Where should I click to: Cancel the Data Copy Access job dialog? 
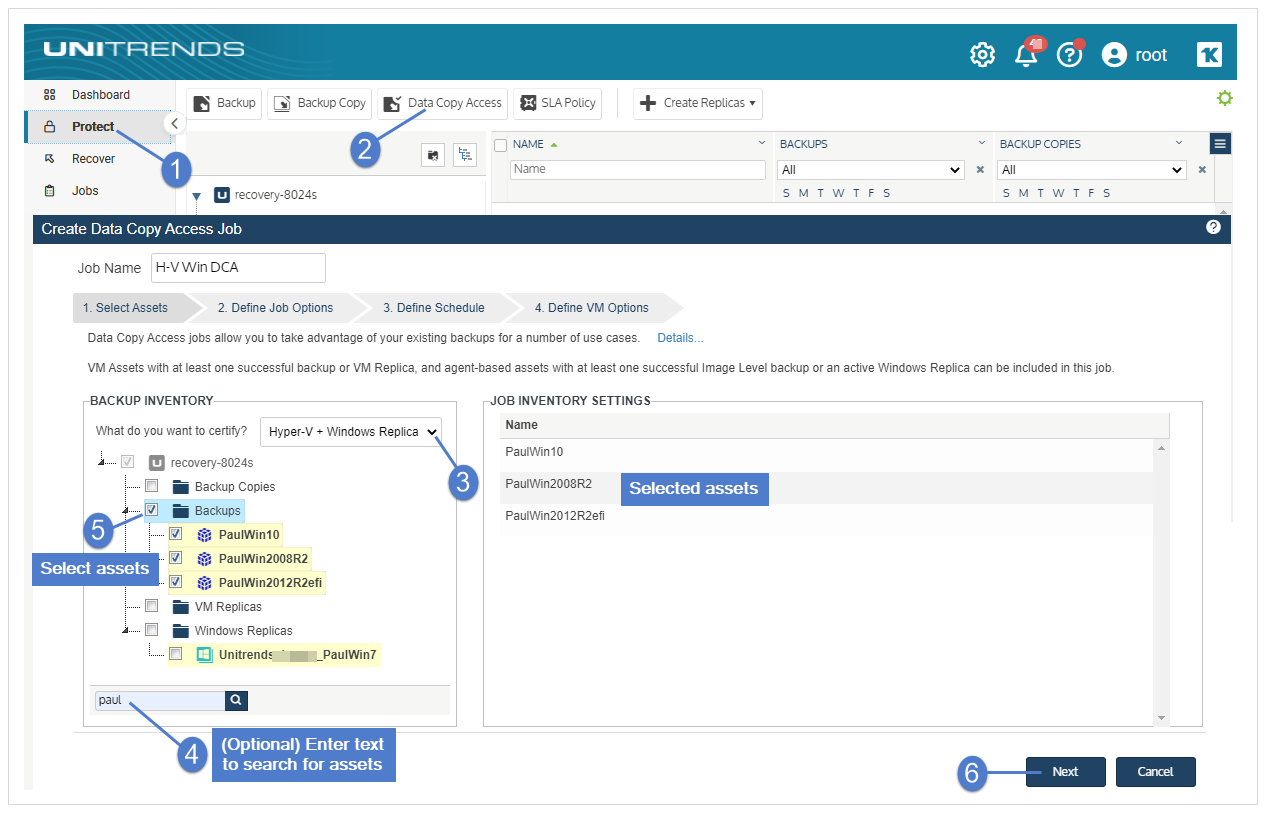[x=1155, y=772]
